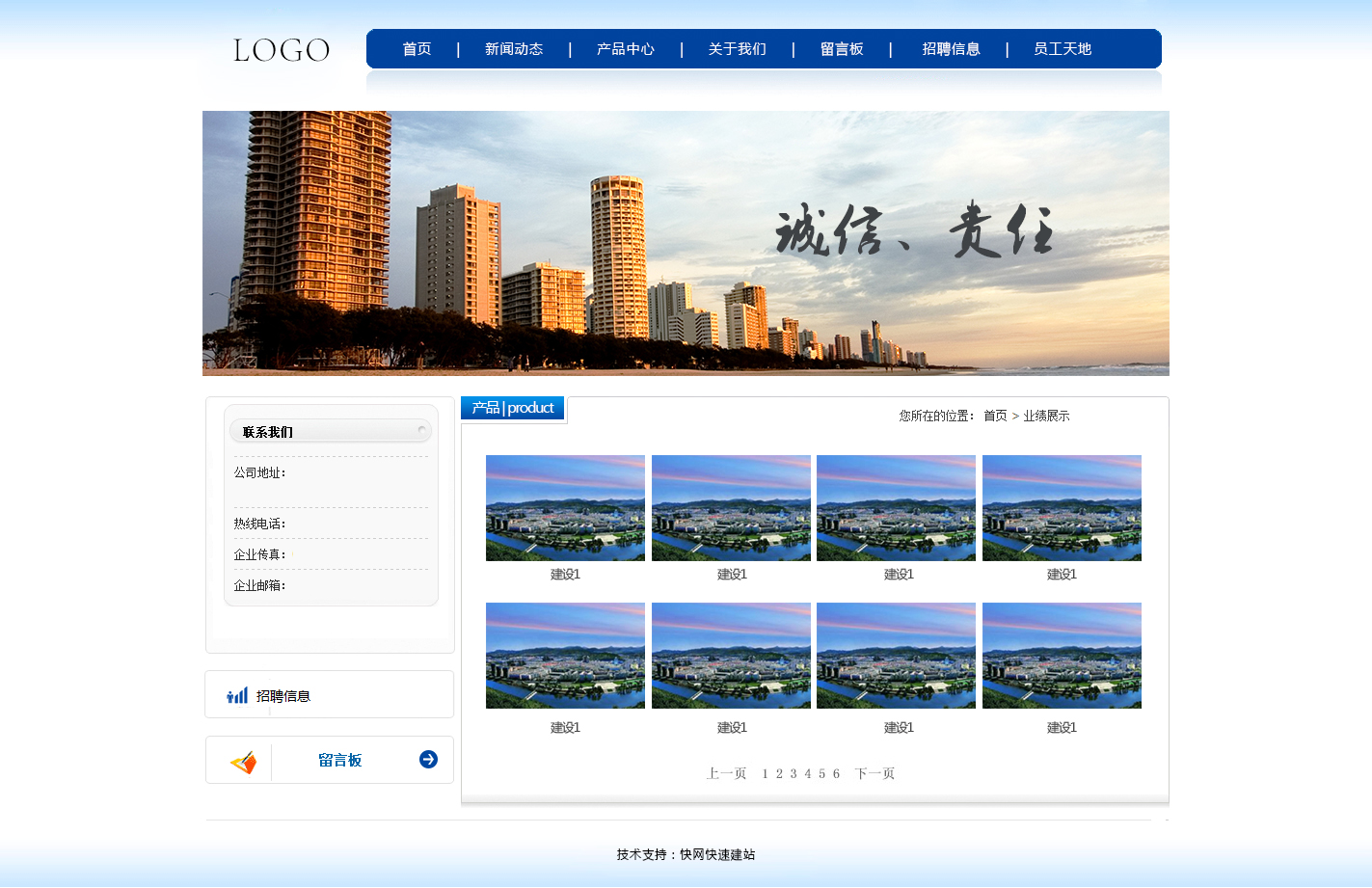1372x888 pixels.
Task: Click the recruitment bar chart icon
Action: coord(237,695)
